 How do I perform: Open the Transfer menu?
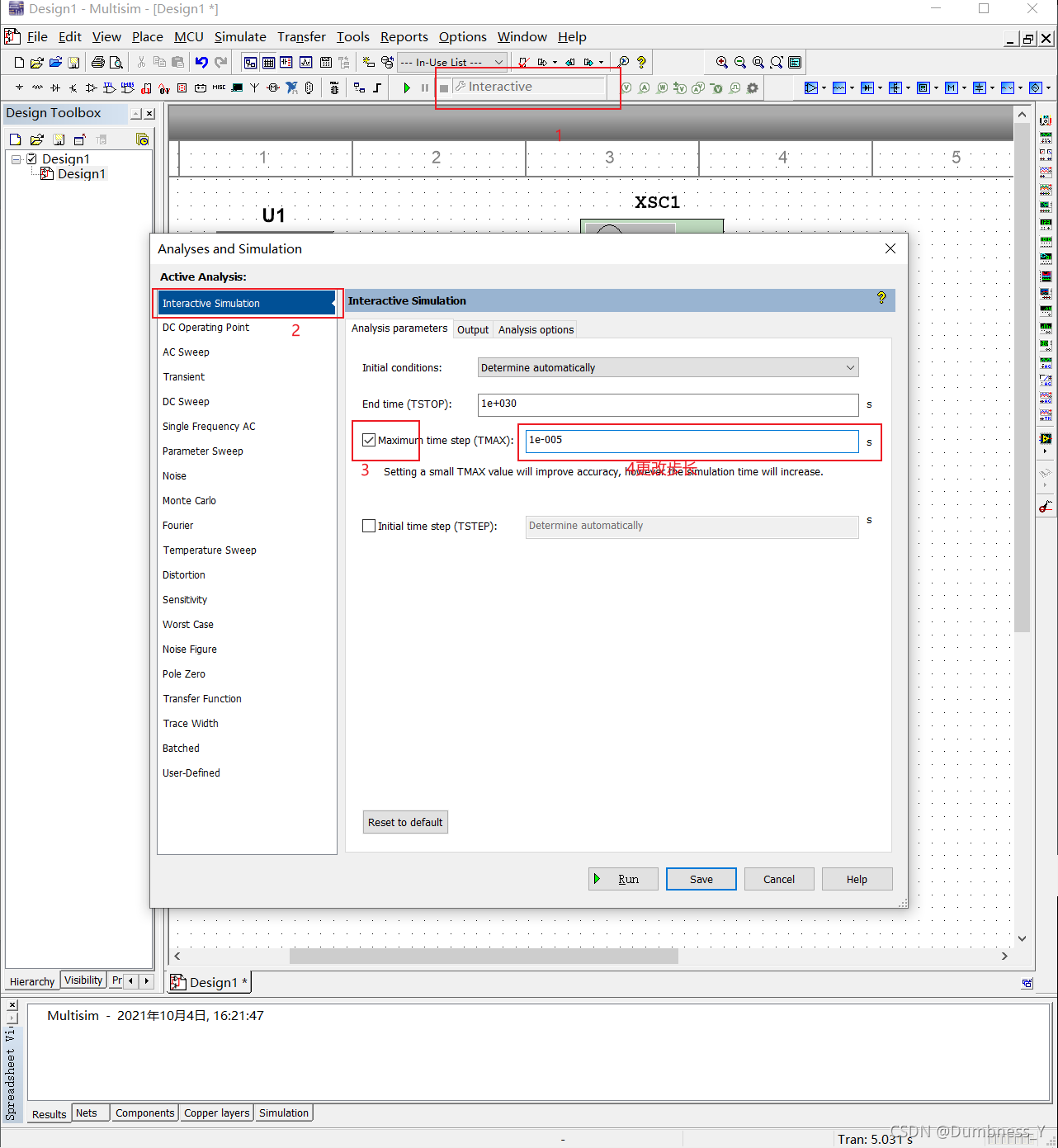pyautogui.click(x=301, y=36)
